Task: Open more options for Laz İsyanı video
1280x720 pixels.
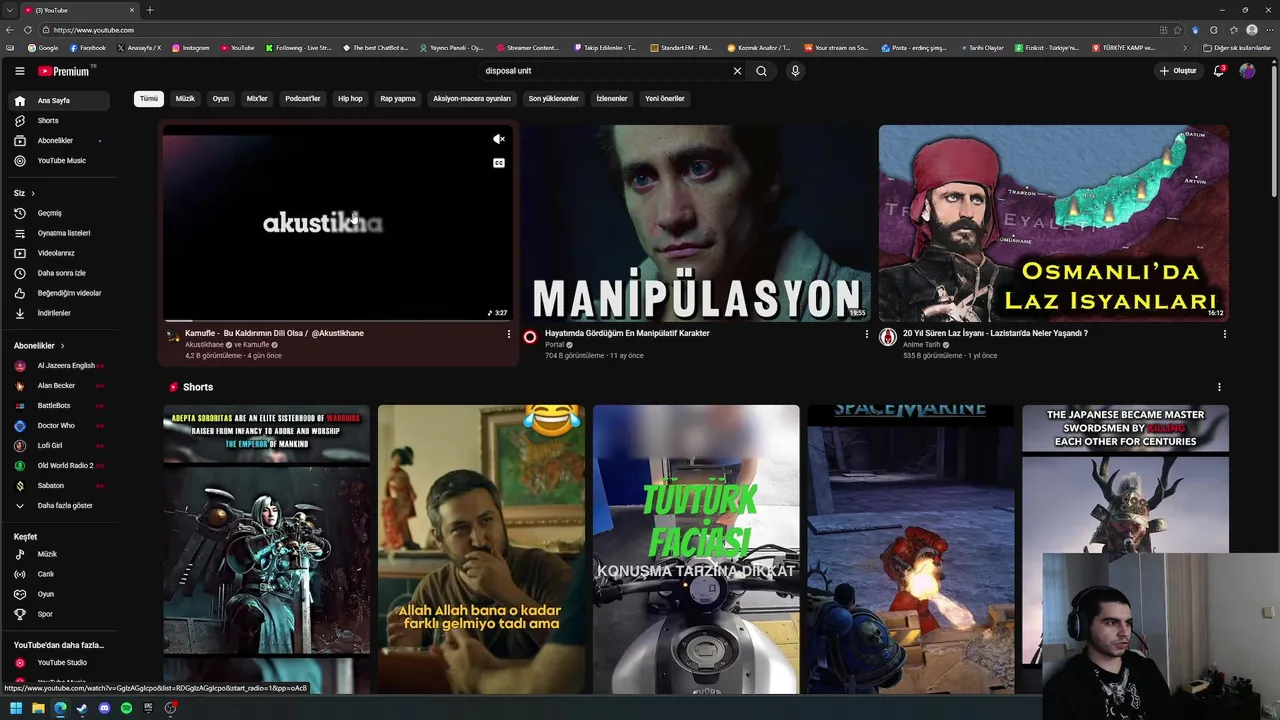Action: click(1224, 334)
